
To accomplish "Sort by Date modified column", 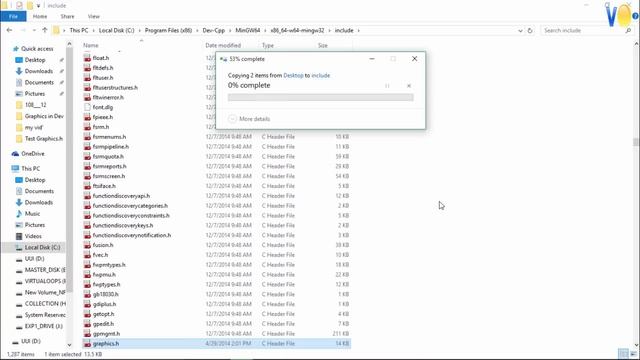I will [x=223, y=45].
